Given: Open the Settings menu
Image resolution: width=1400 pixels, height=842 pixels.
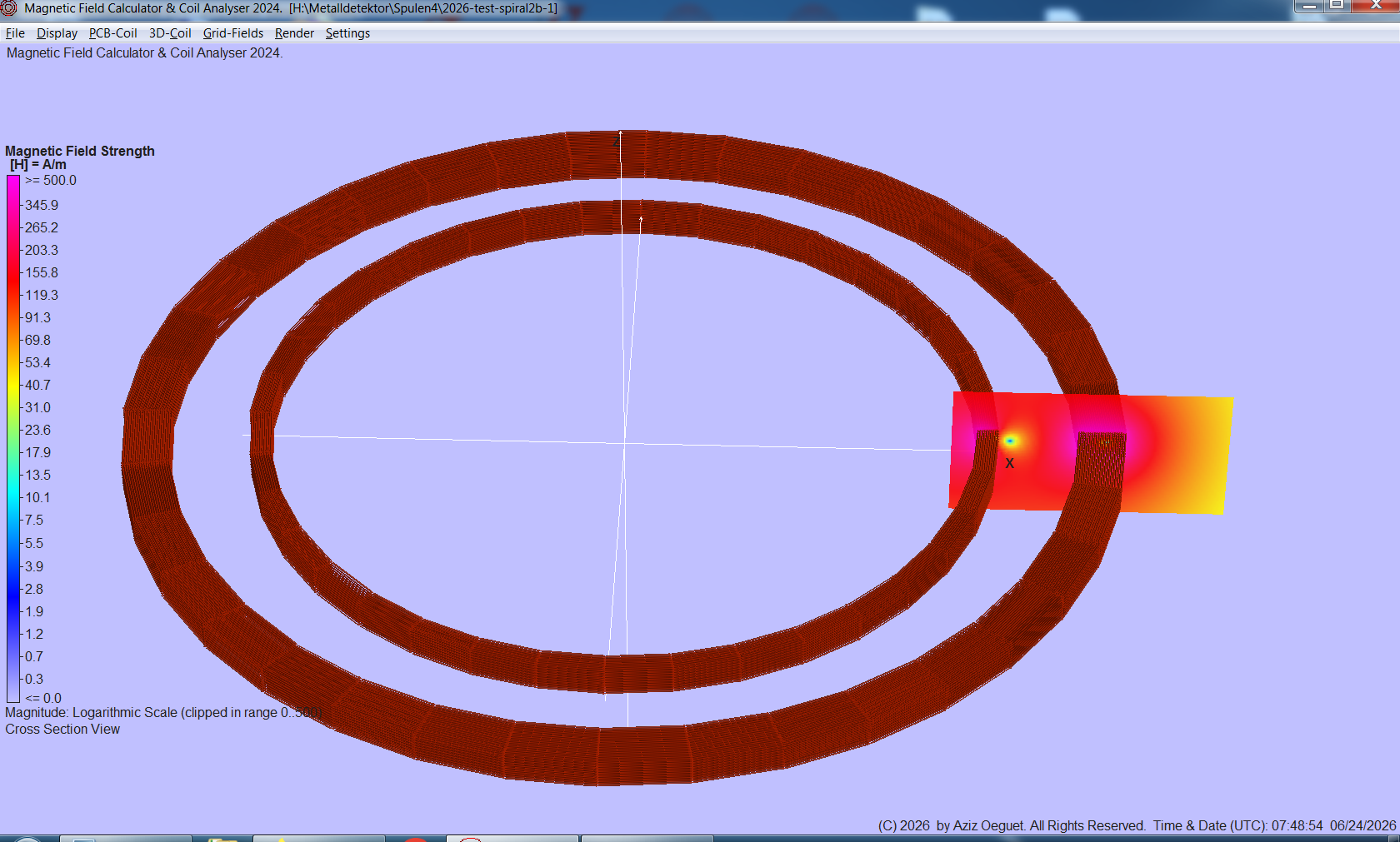Looking at the screenshot, I should click(347, 33).
